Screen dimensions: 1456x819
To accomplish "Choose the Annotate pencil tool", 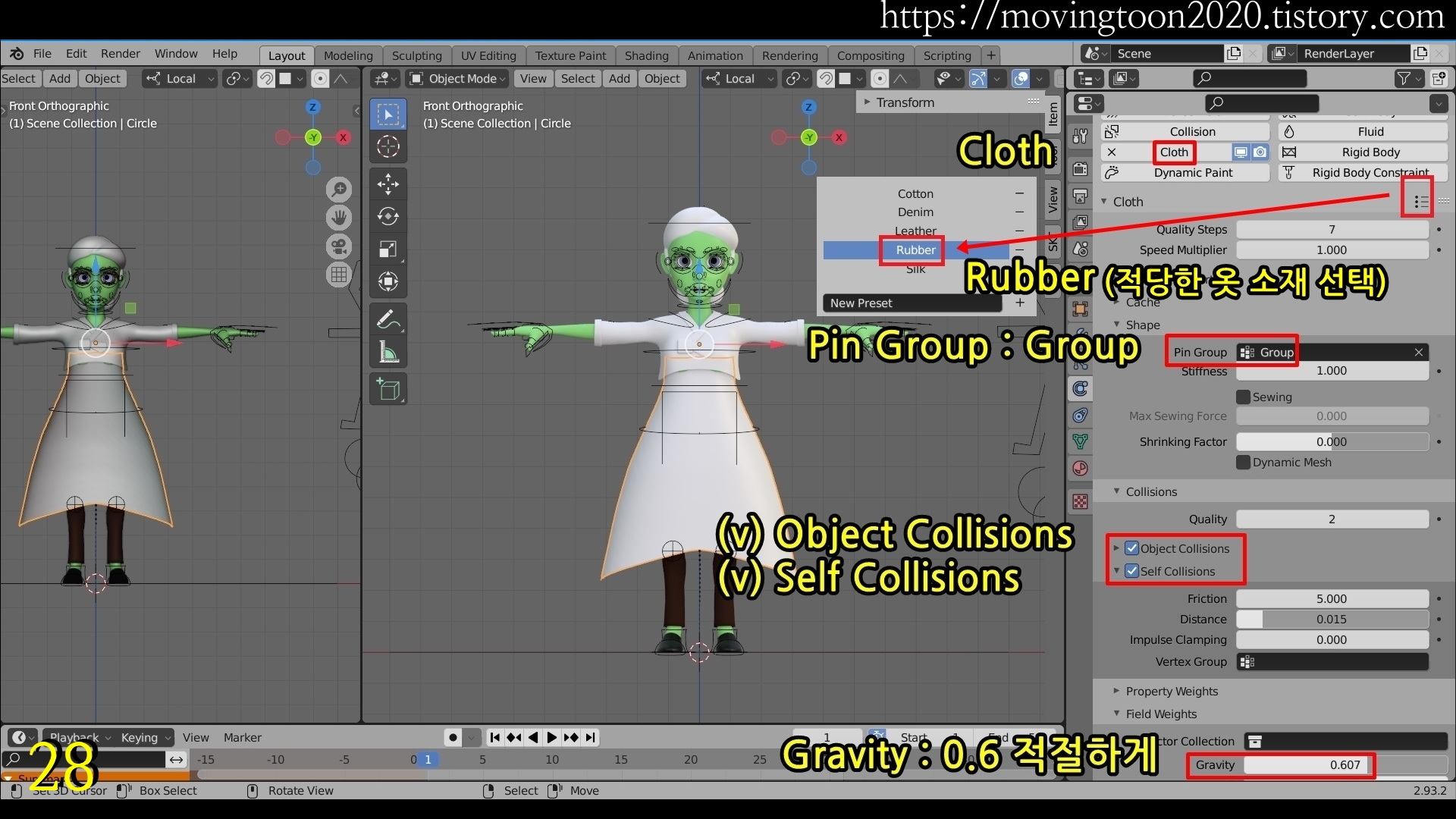I will click(388, 320).
